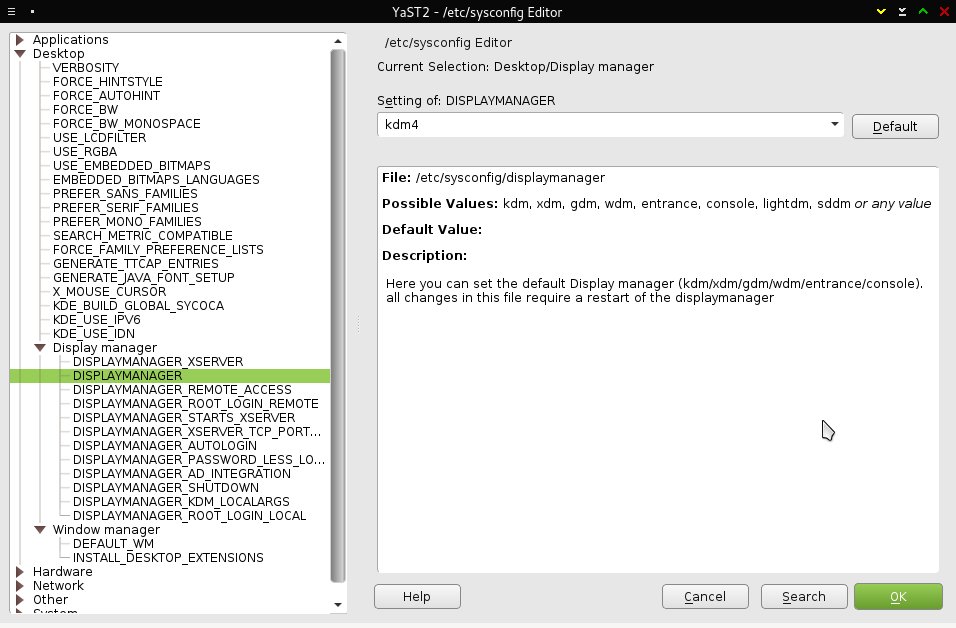The height and width of the screenshot is (628, 956).
Task: Select FORCE_BW_MONOSPACE entry
Action: click(x=127, y=124)
